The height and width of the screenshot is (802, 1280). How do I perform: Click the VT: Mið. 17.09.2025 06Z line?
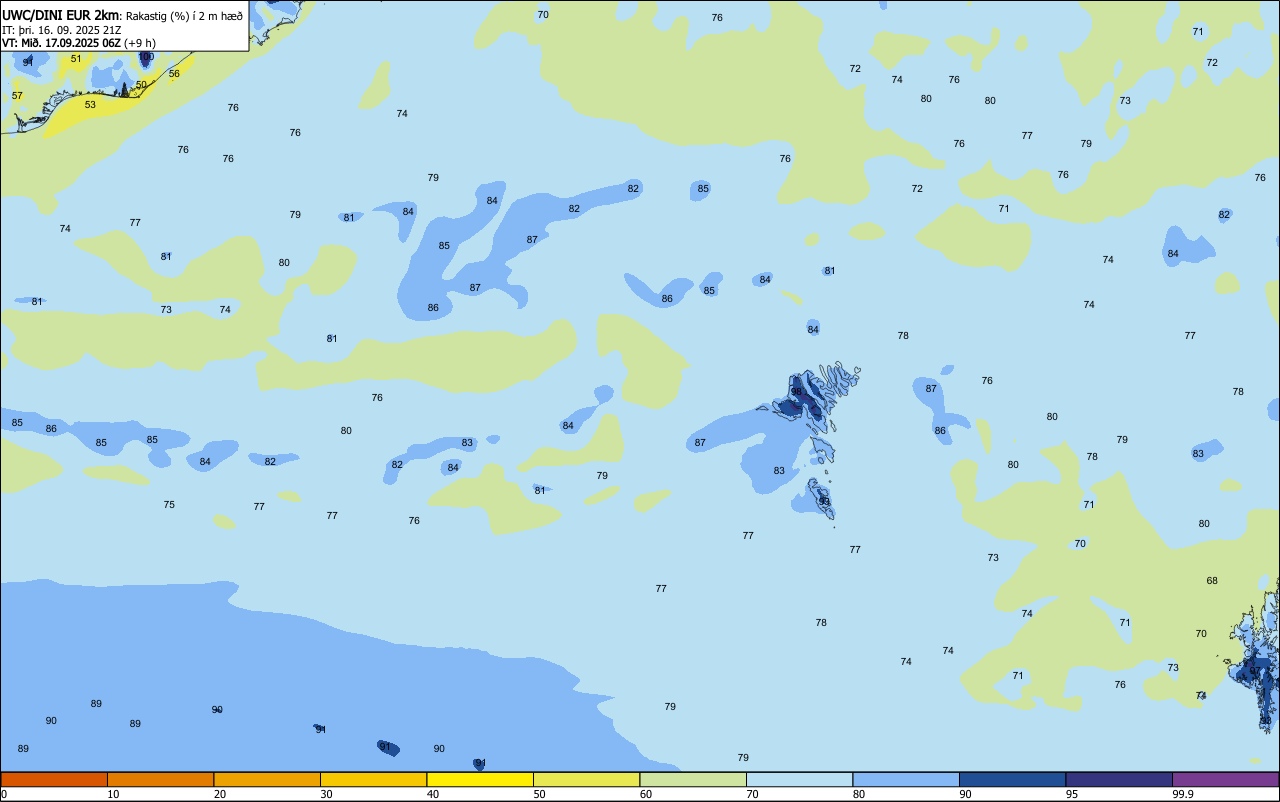click(60, 43)
